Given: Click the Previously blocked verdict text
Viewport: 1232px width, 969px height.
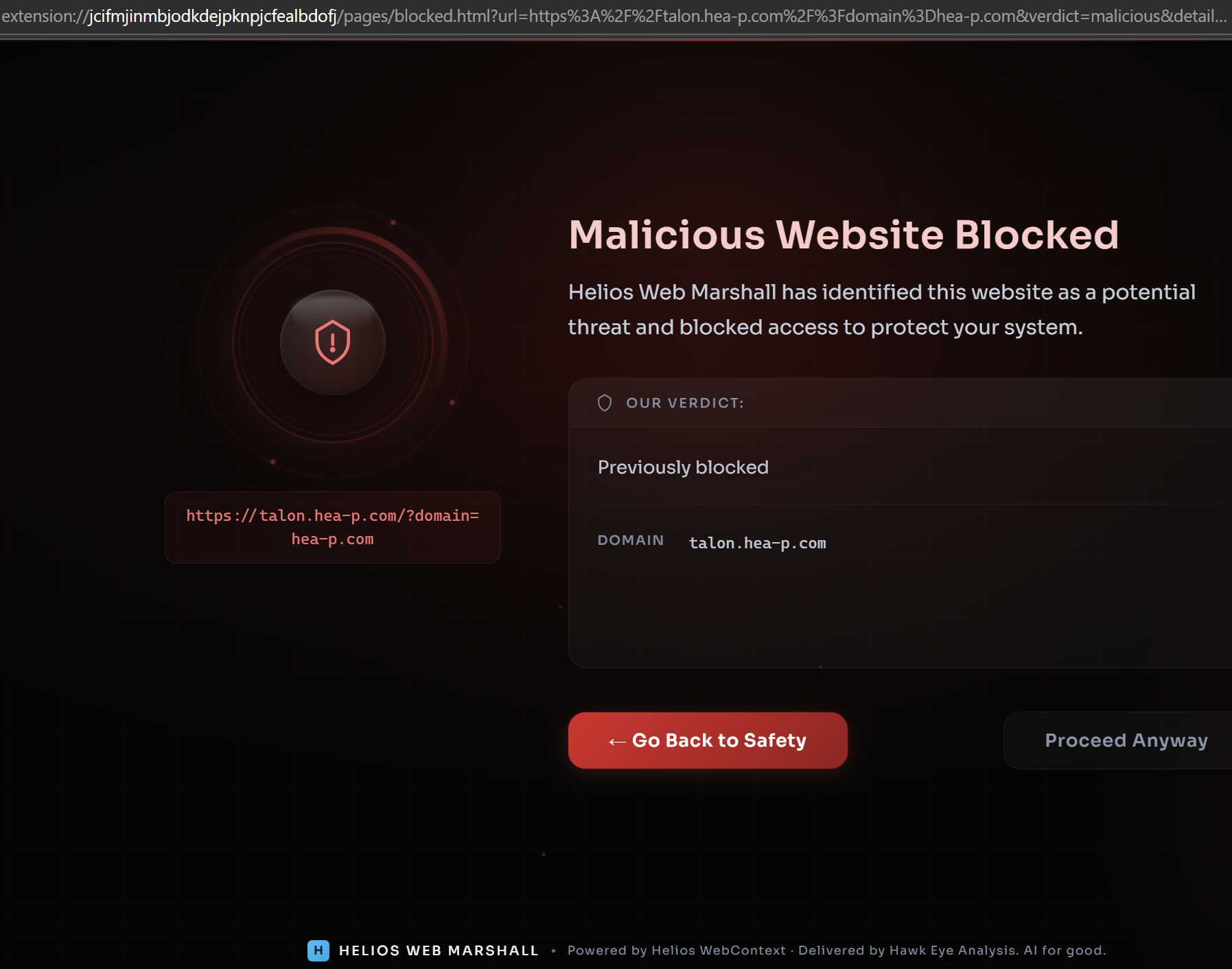Looking at the screenshot, I should coord(683,467).
